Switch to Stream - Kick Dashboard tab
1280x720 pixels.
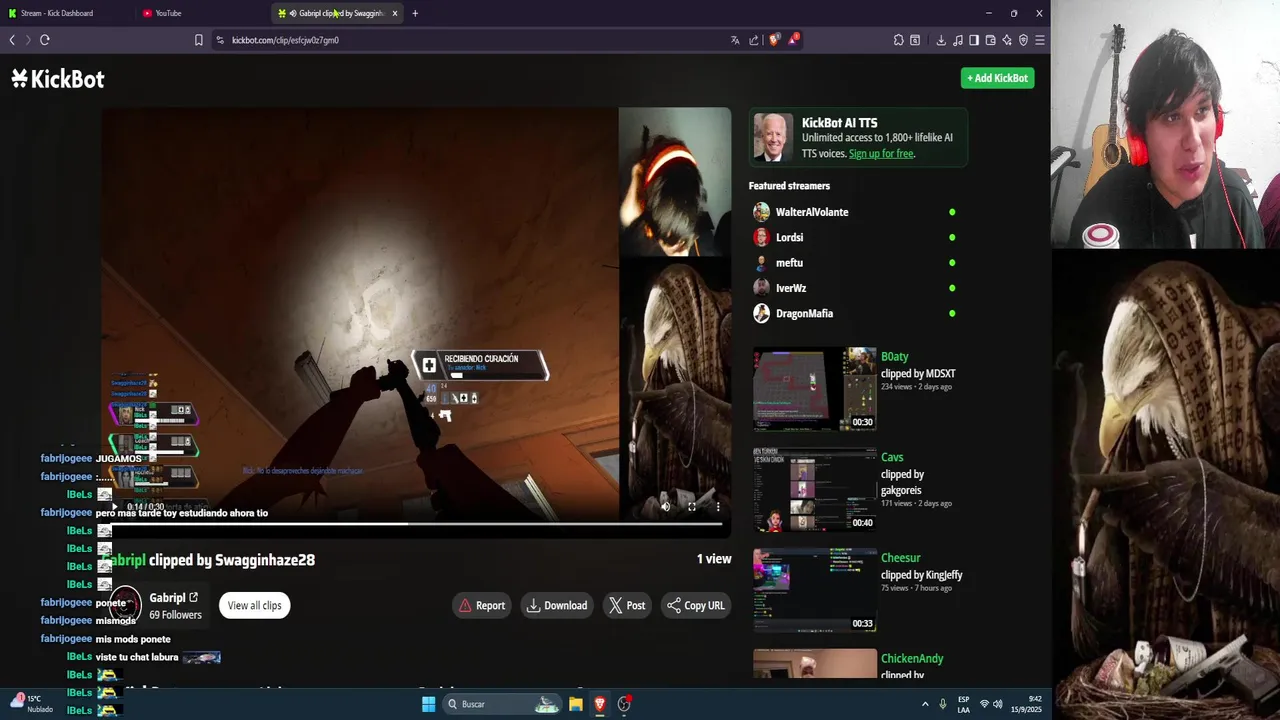[x=58, y=13]
